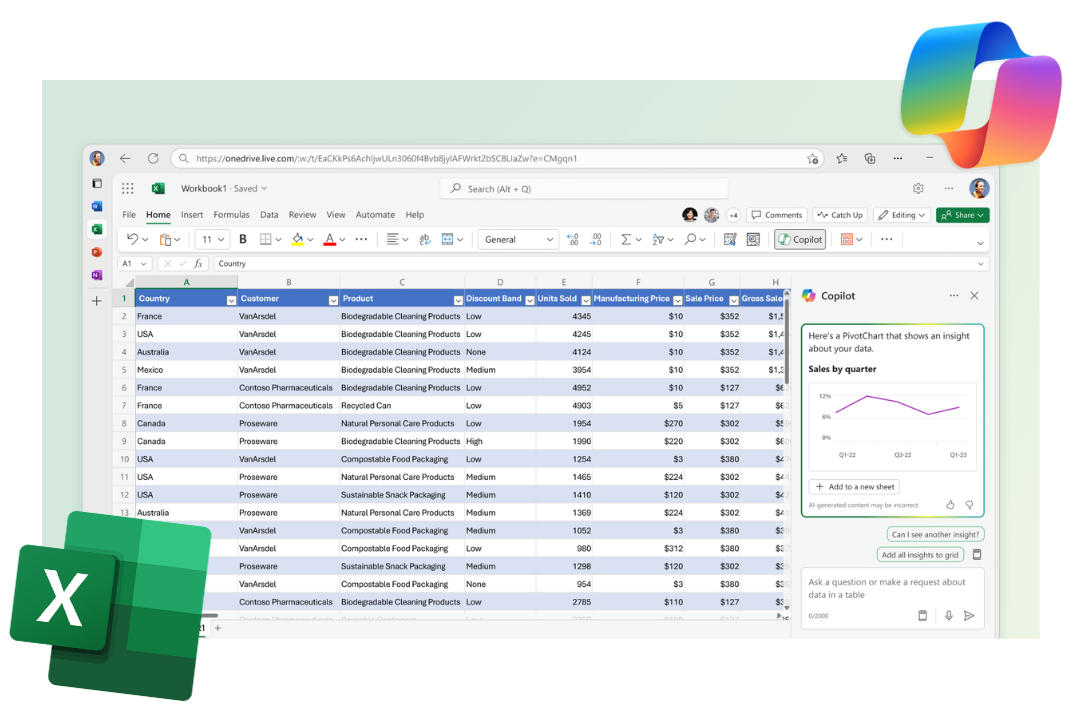The image size is (1080, 715).
Task: Switch to the Automate tab
Action: coord(375,214)
